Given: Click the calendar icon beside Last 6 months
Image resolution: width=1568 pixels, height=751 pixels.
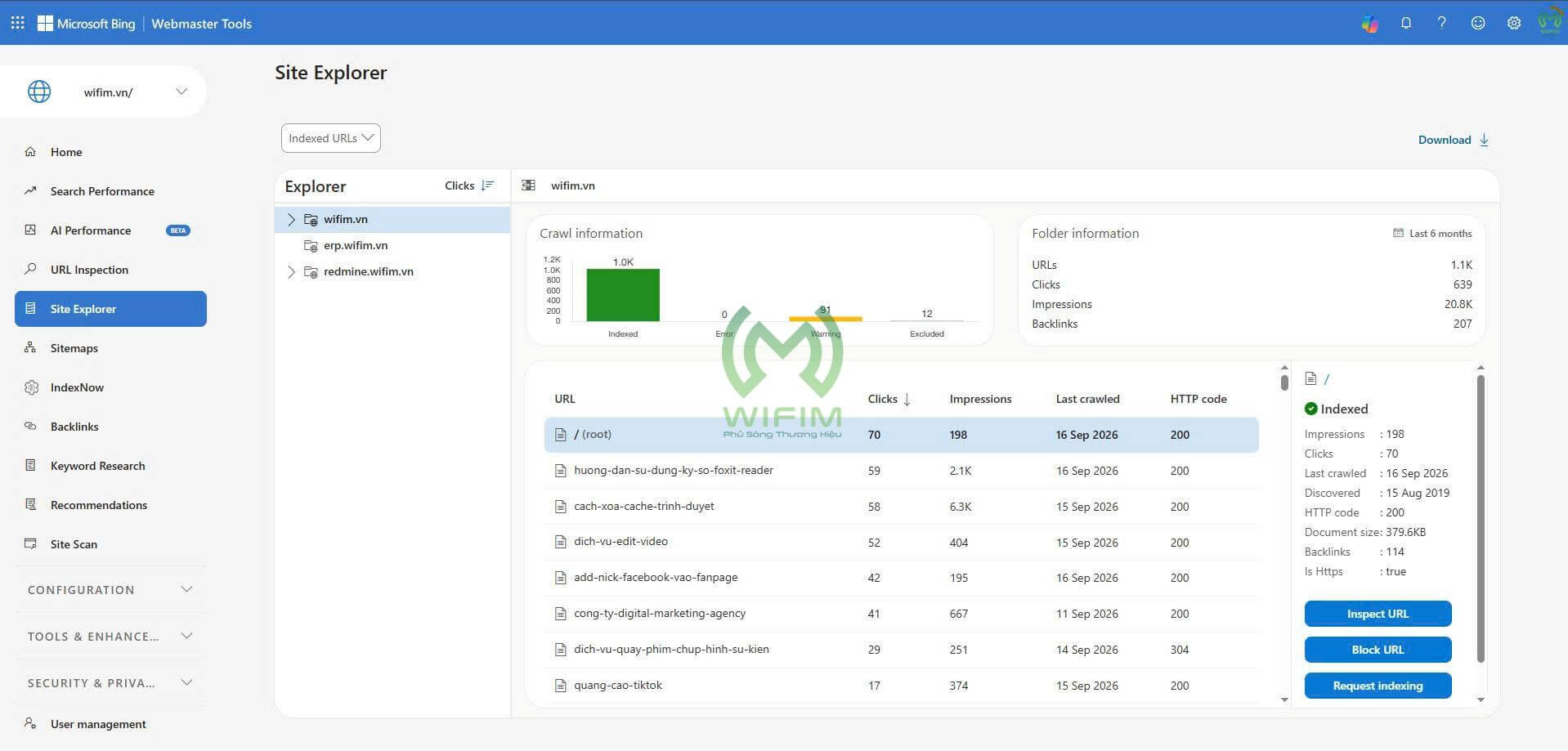Looking at the screenshot, I should point(1398,233).
